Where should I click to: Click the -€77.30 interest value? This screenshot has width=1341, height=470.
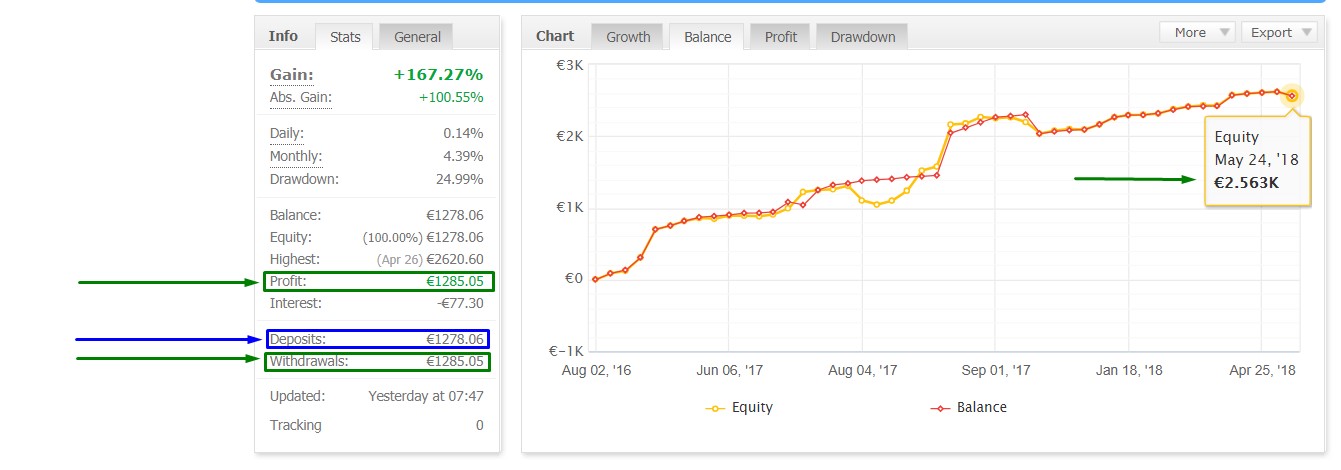tap(460, 303)
